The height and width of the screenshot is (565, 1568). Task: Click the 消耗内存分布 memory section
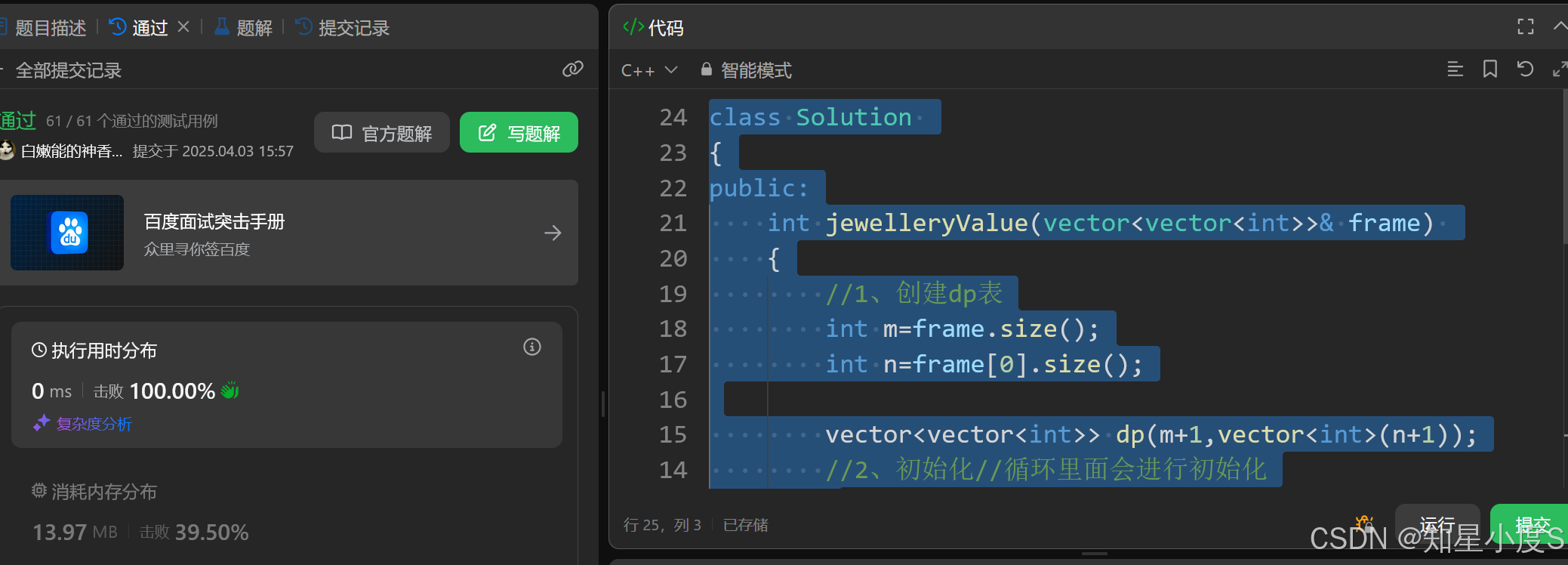coord(103,492)
